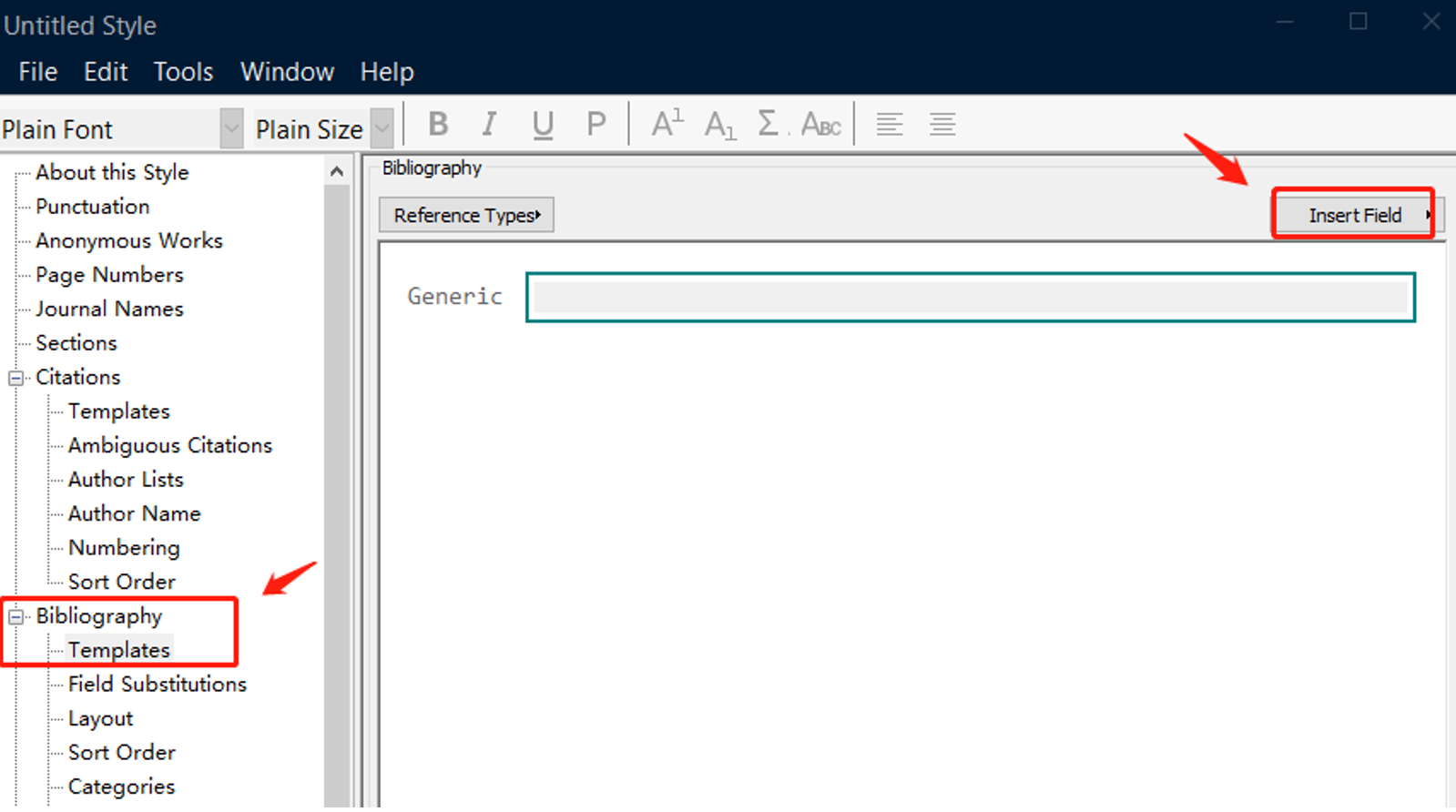The width and height of the screenshot is (1456, 812).
Task: Apply small caps formatting
Action: [820, 125]
